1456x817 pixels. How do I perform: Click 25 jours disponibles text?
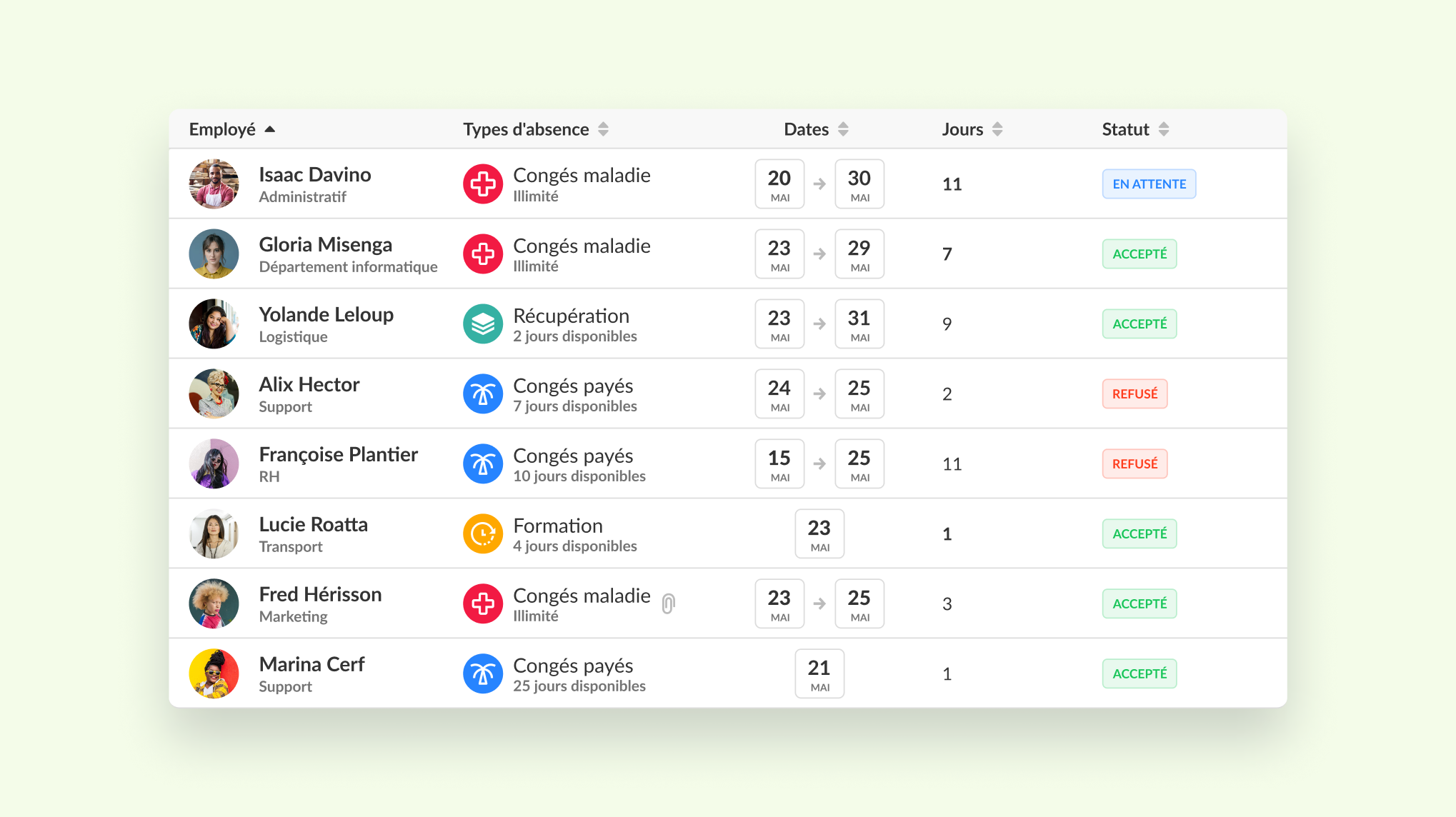[x=579, y=686]
